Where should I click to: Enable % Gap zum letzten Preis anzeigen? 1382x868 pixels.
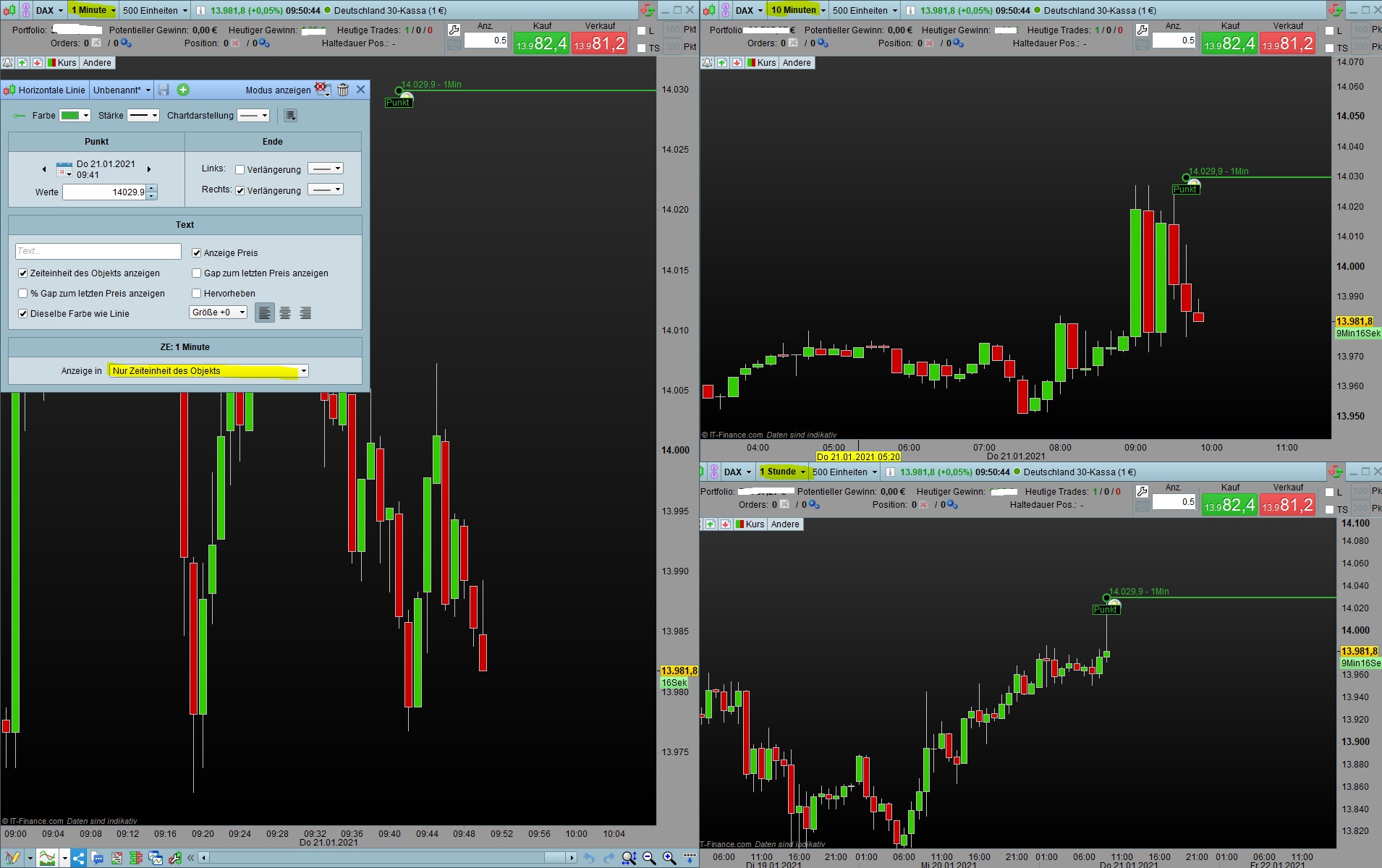pyautogui.click(x=23, y=293)
